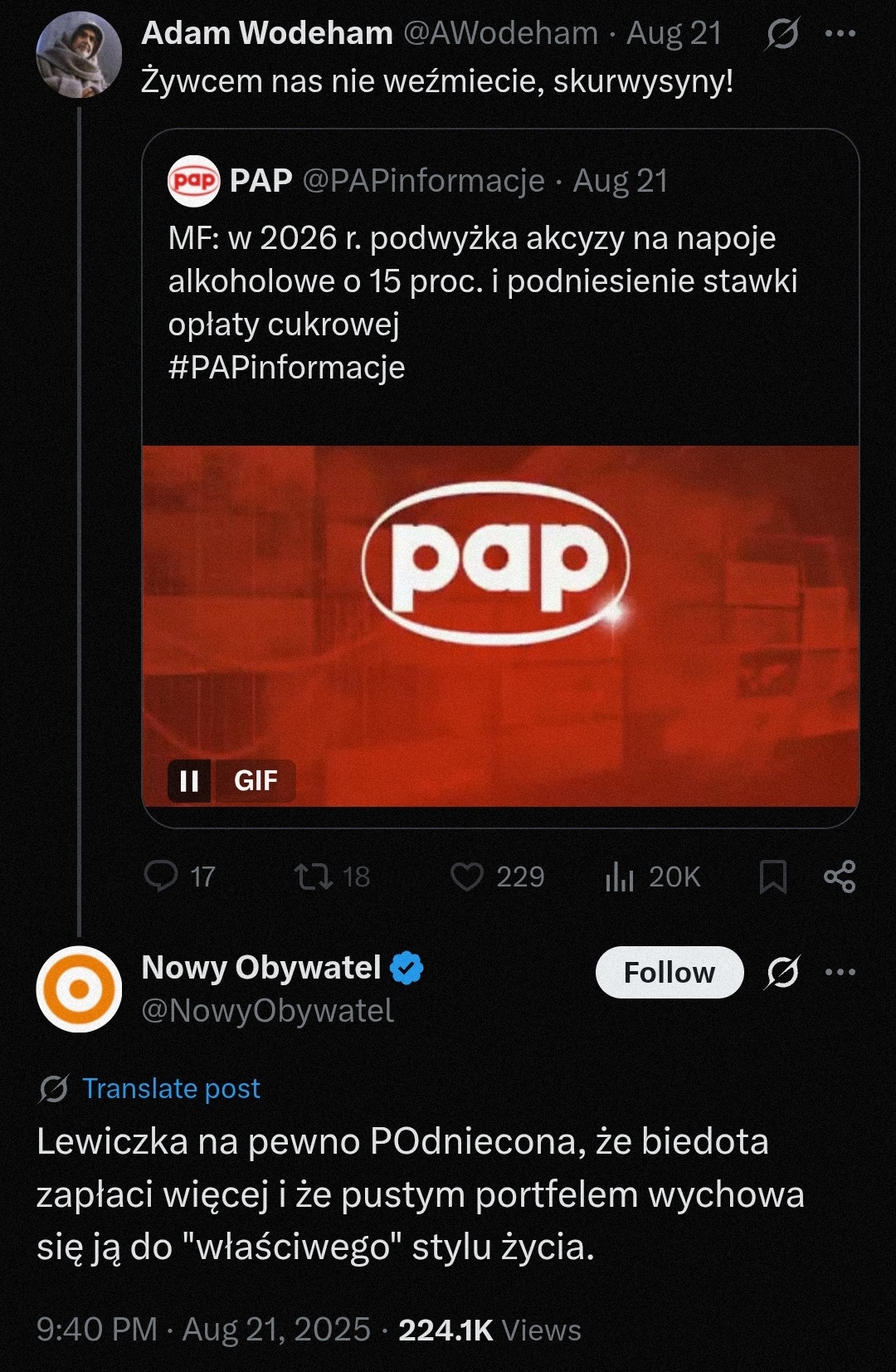Open the @NowyObywatel handle
Viewport: 896px width, 1372px height.
(267, 1010)
